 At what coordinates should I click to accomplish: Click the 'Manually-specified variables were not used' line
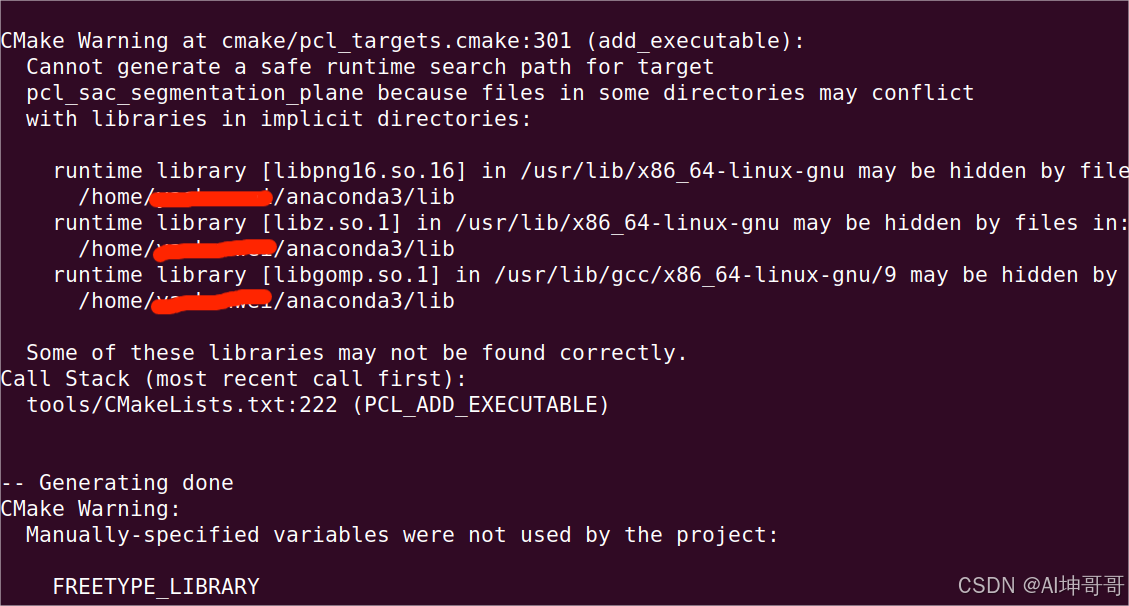[402, 535]
